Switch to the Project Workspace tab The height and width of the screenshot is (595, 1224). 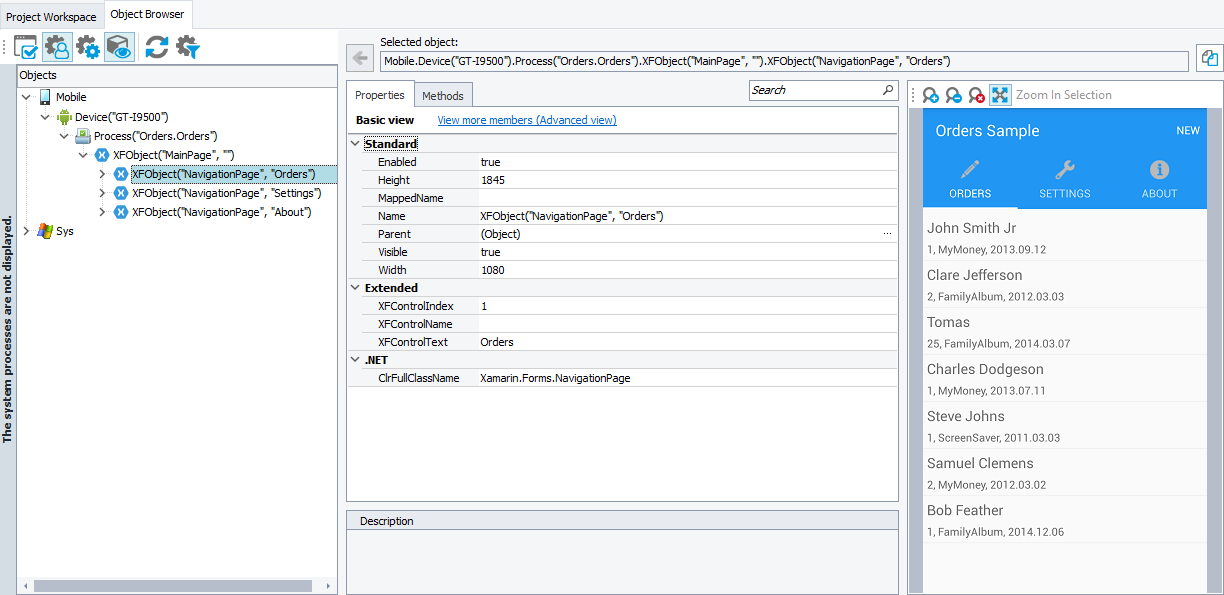(51, 16)
